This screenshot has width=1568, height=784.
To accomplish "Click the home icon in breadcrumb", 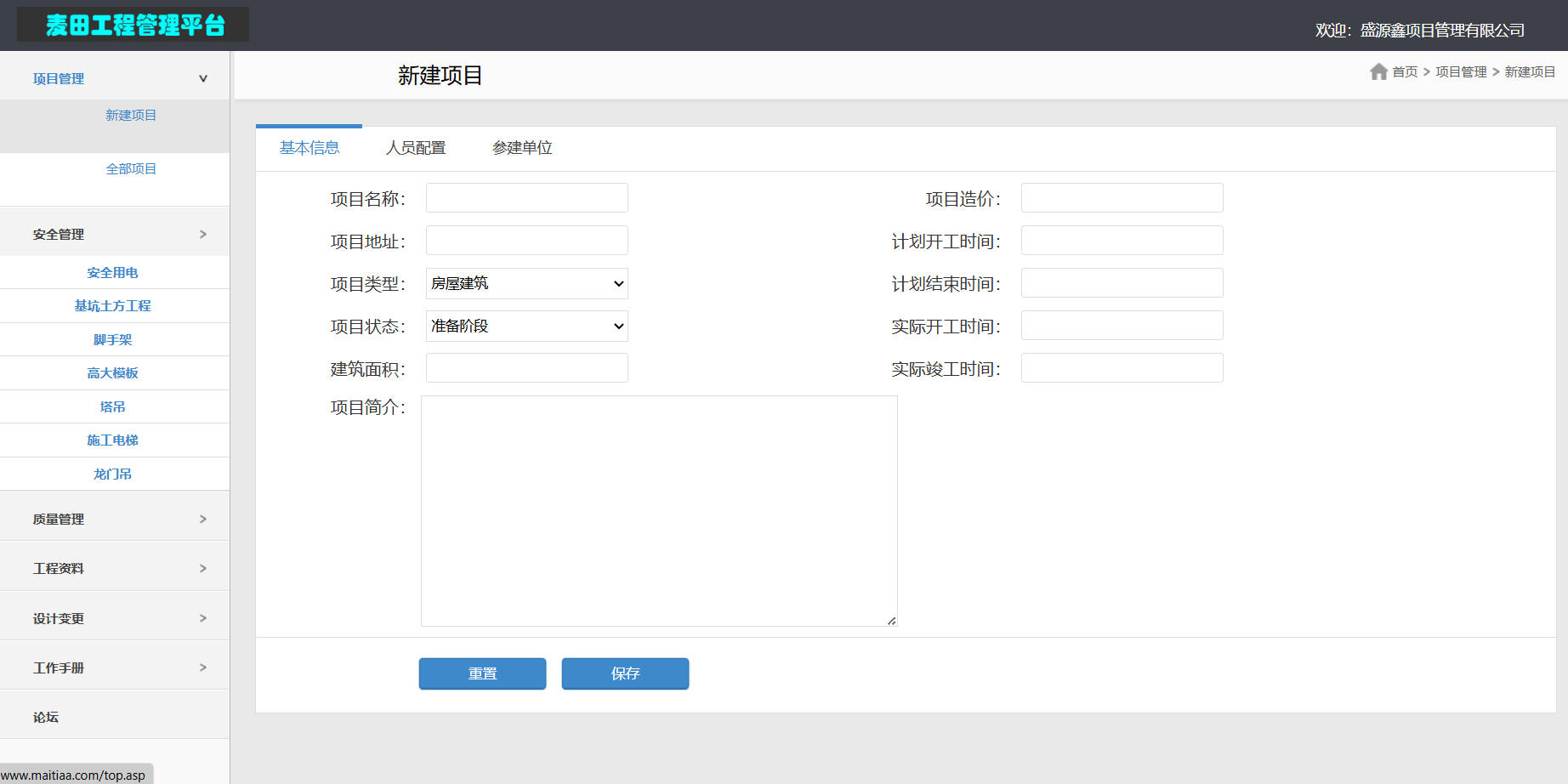I will point(1378,71).
